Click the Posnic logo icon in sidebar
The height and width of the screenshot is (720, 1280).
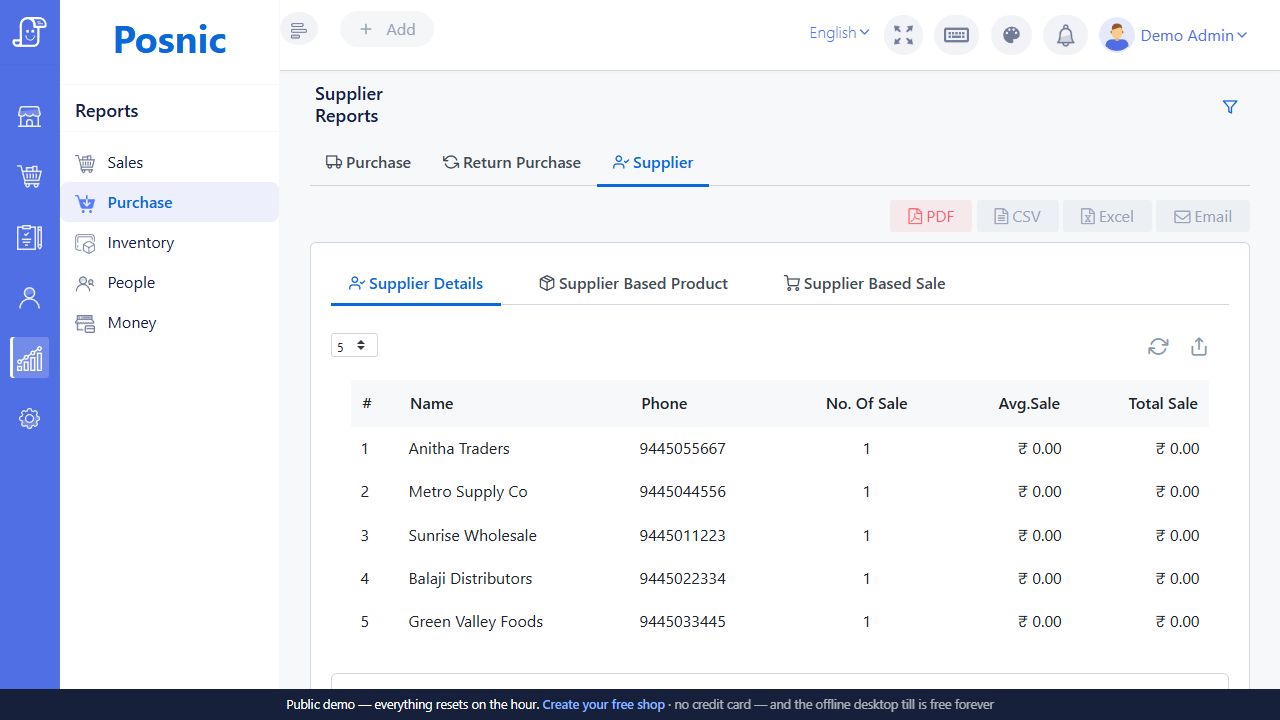(30, 32)
